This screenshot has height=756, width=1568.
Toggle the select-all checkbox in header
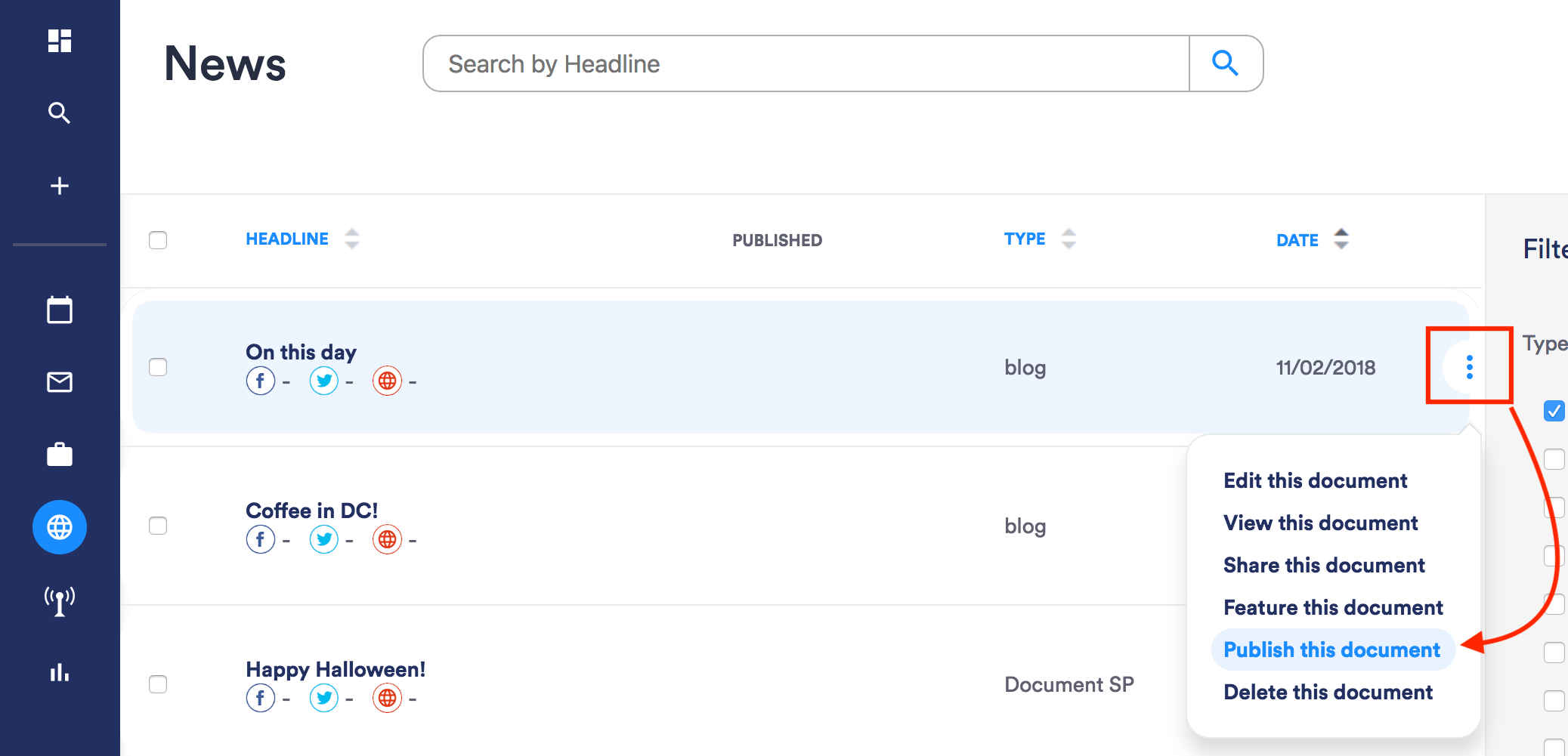coord(158,239)
